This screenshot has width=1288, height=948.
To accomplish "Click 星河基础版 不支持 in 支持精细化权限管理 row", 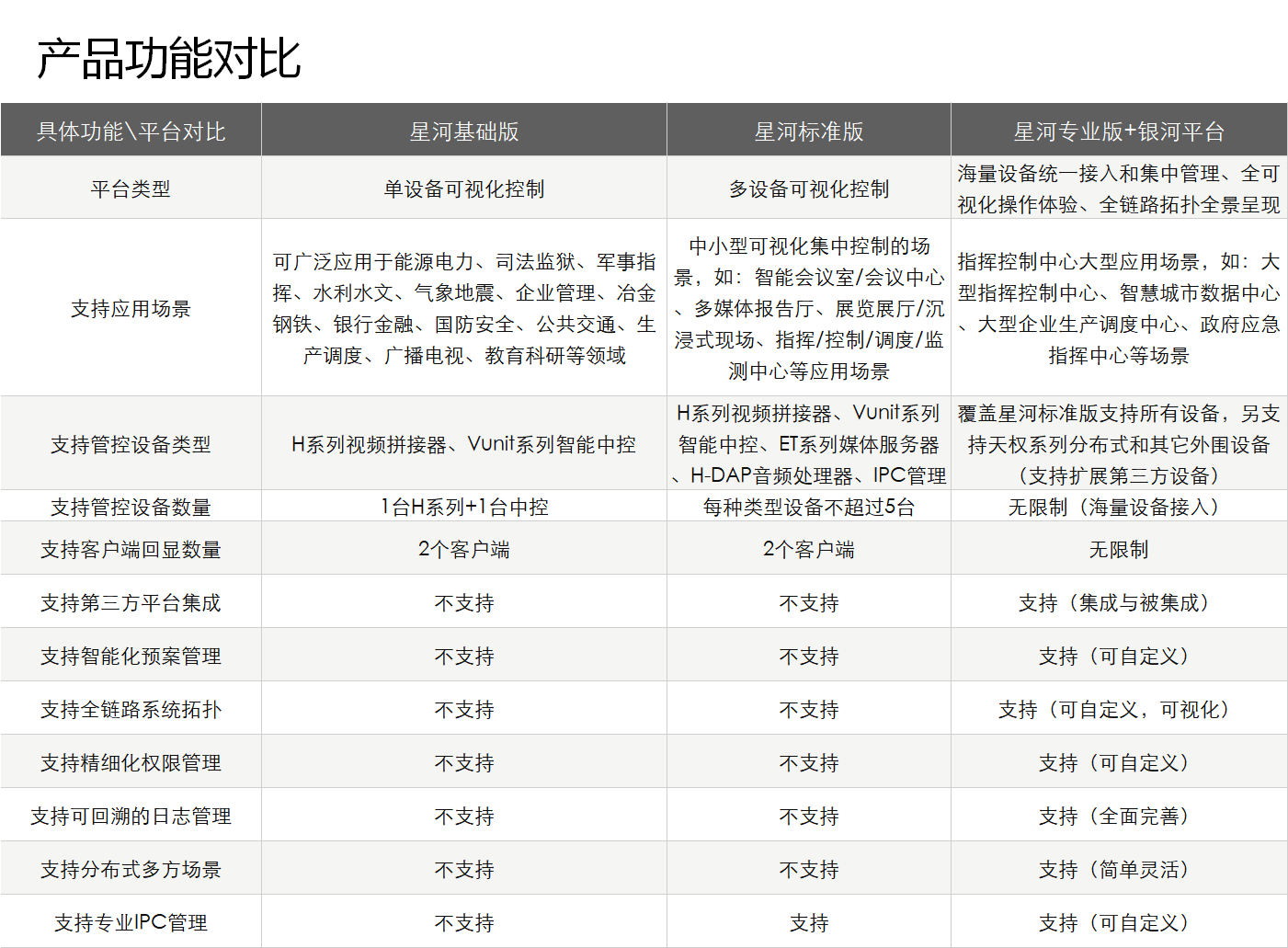I will pyautogui.click(x=463, y=763).
